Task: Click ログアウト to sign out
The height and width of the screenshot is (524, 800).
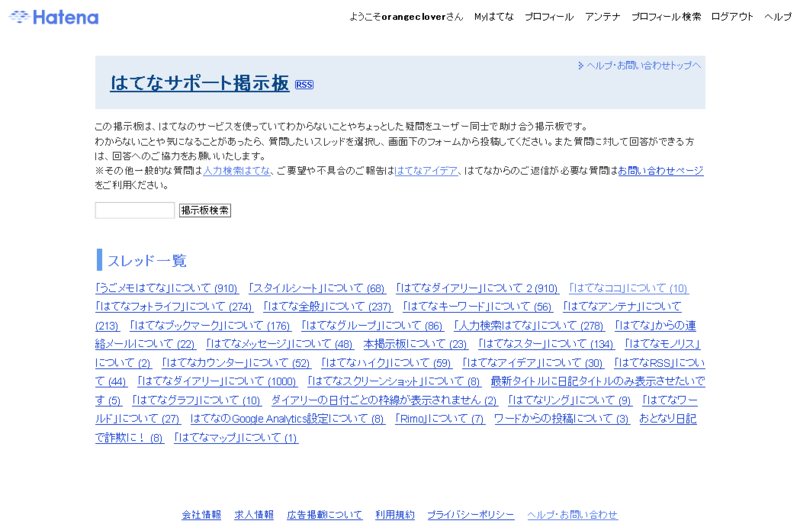Action: point(732,17)
